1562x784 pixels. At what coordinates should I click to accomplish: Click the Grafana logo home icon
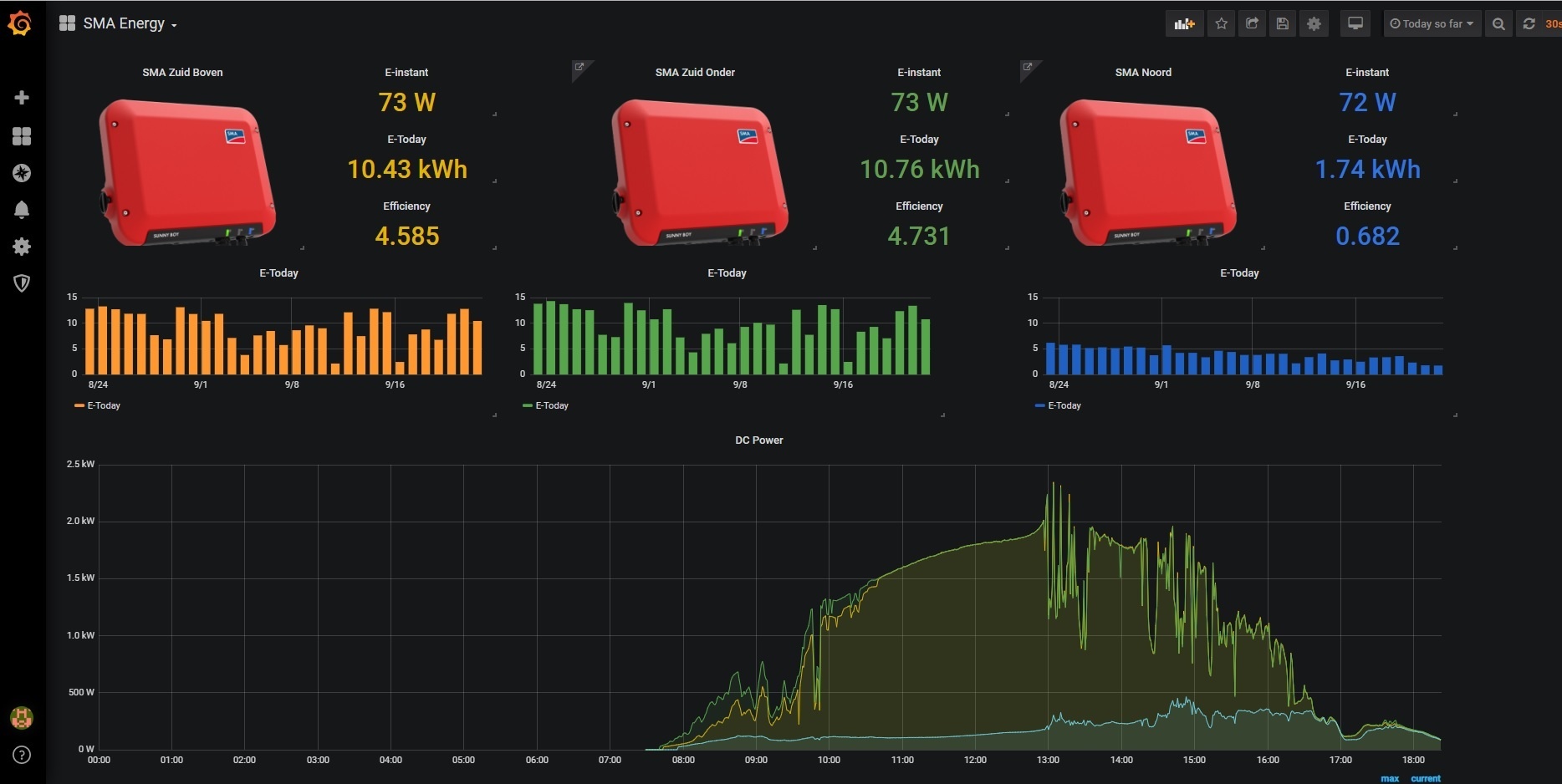pyautogui.click(x=20, y=23)
